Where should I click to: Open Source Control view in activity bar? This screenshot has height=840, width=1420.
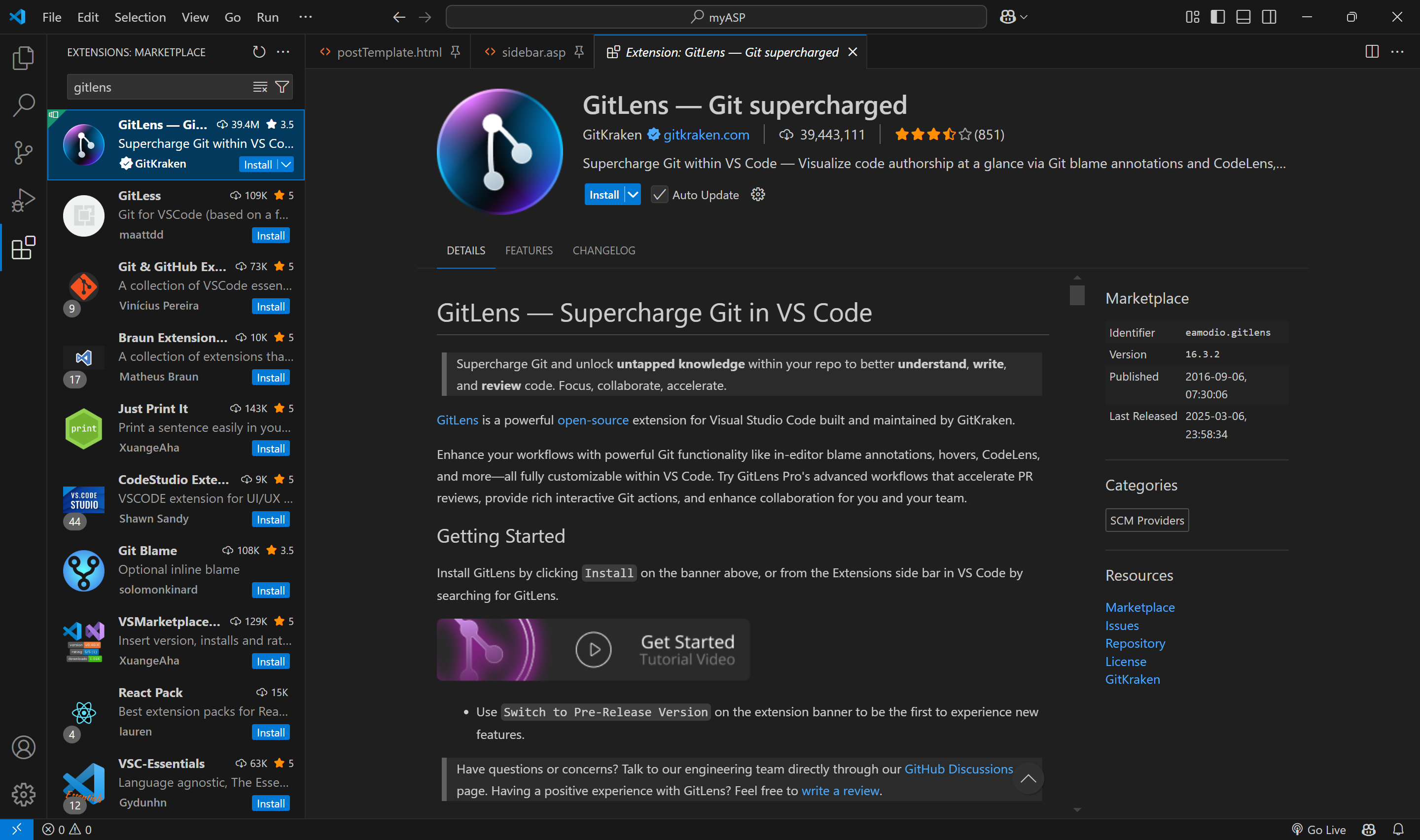click(x=23, y=153)
